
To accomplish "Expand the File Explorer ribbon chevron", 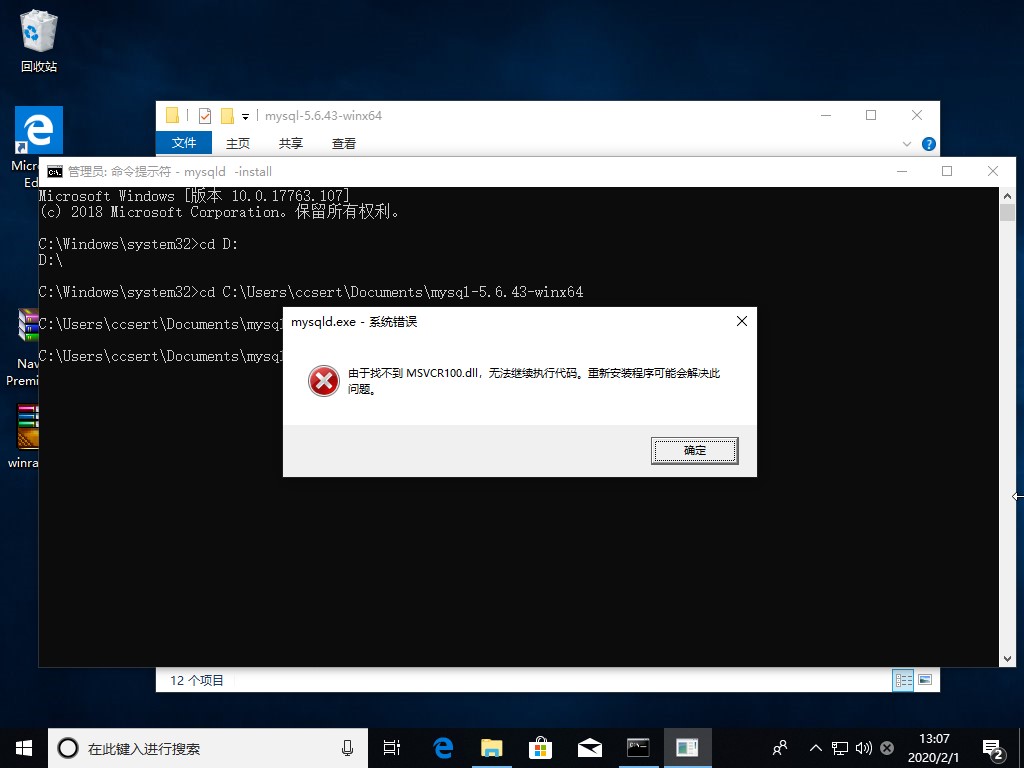I will pos(906,144).
